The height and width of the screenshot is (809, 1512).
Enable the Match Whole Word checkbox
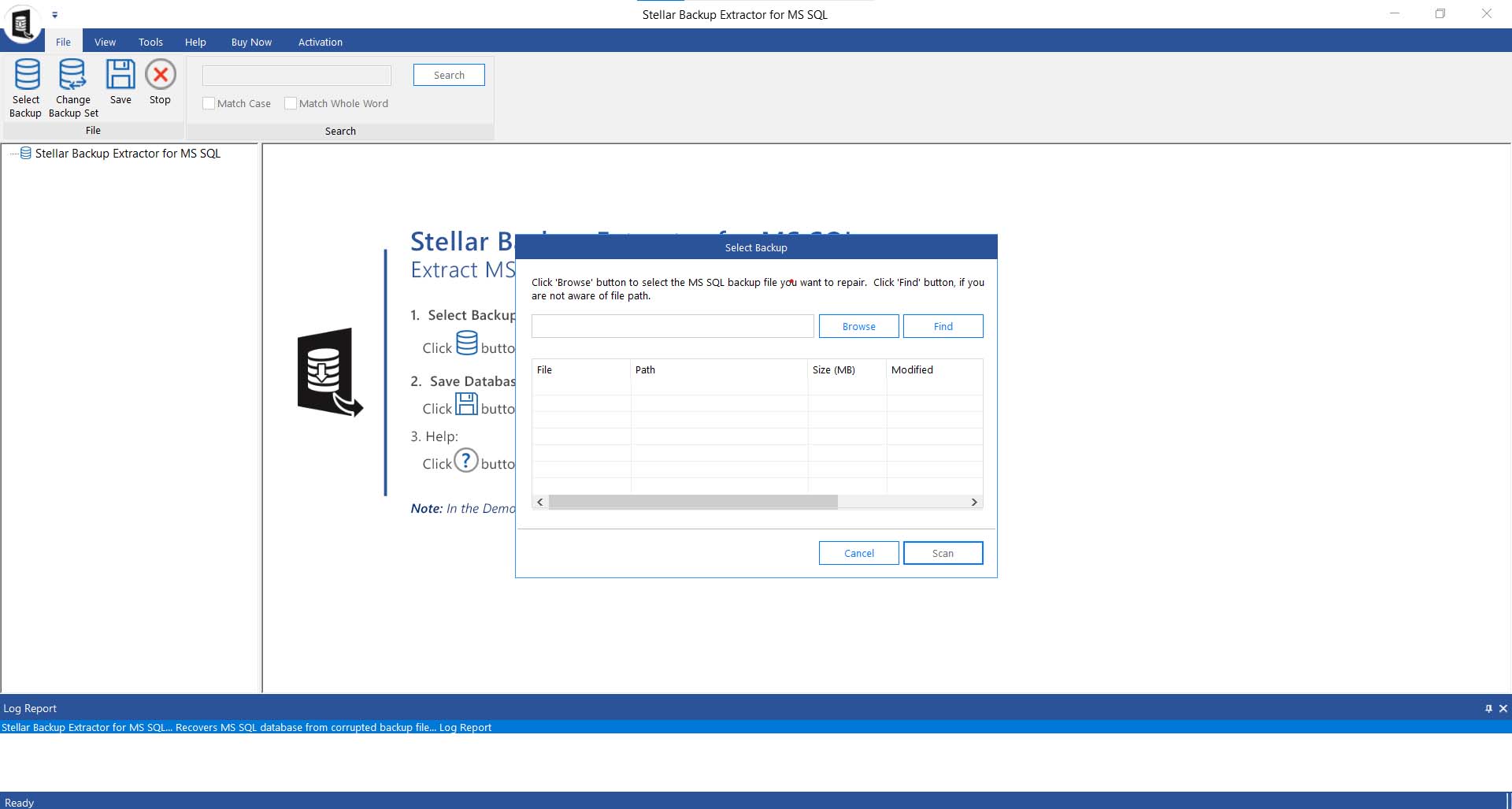click(x=291, y=103)
